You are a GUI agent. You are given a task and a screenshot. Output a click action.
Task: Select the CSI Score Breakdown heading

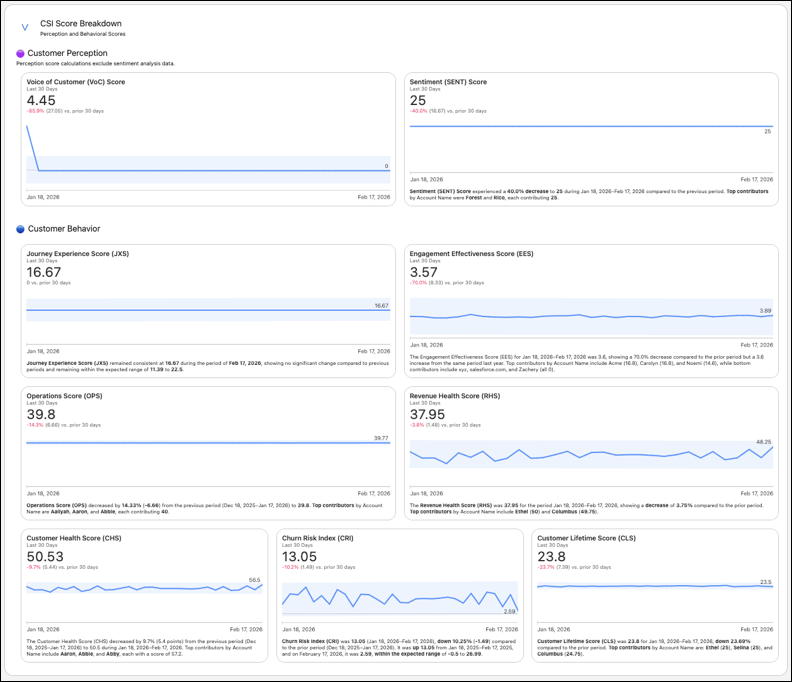point(81,24)
